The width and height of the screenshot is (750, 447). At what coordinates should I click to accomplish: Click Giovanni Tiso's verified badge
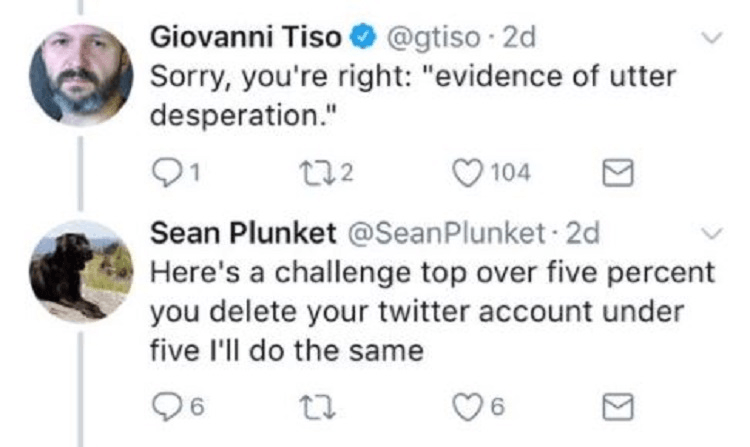tap(360, 39)
